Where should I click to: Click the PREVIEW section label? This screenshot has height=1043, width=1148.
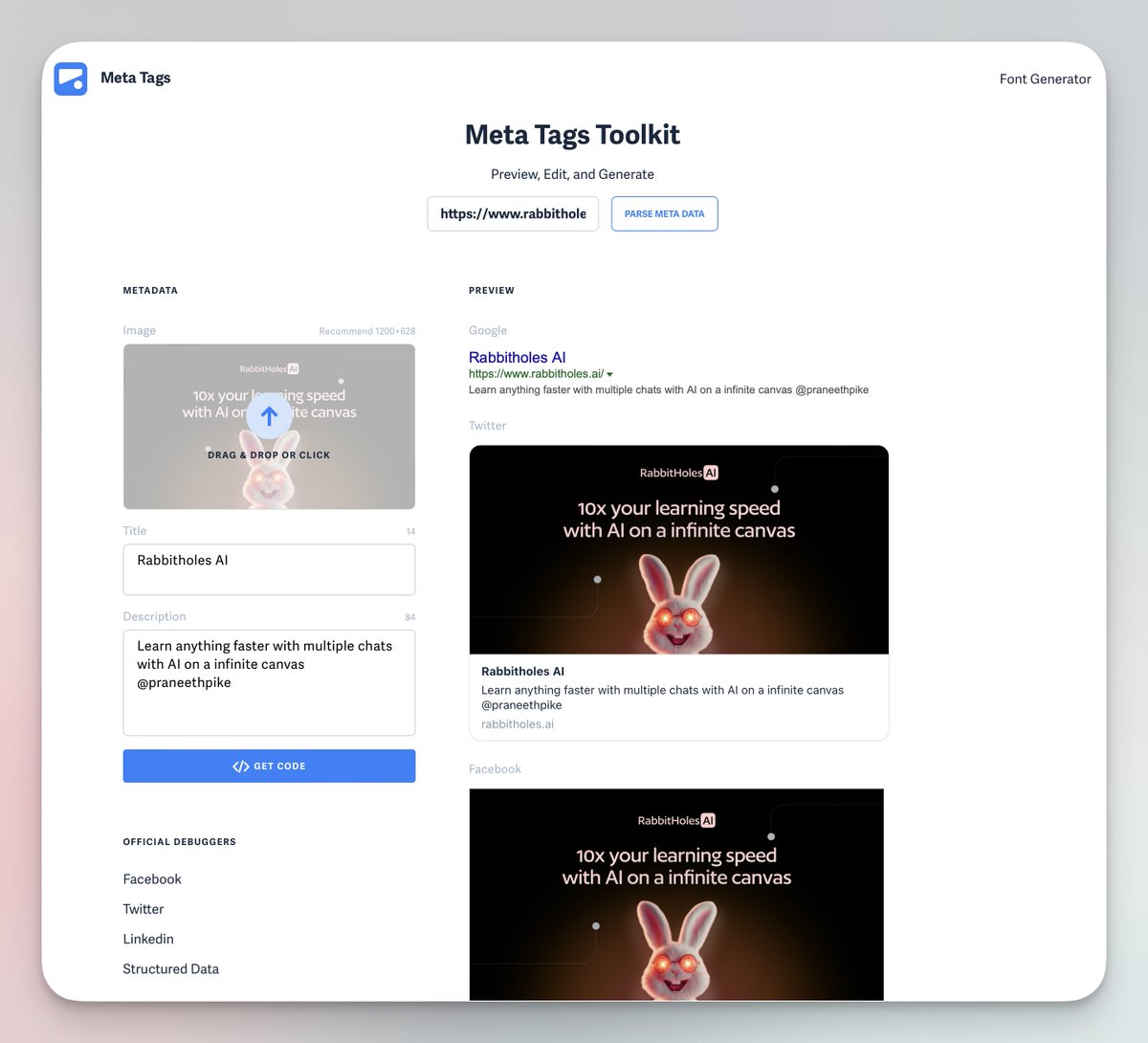click(x=492, y=290)
